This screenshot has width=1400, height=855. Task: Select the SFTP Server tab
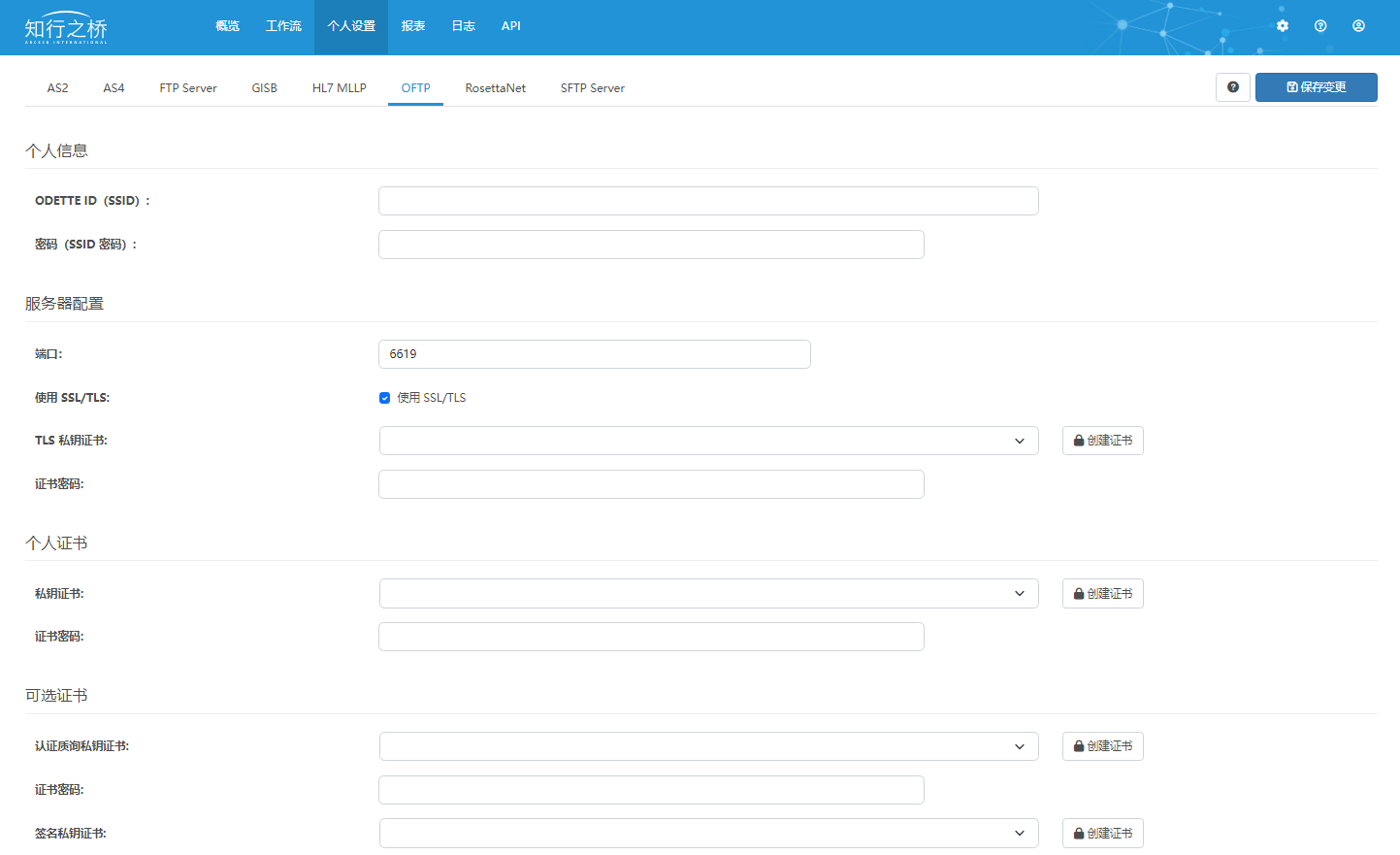coord(592,88)
